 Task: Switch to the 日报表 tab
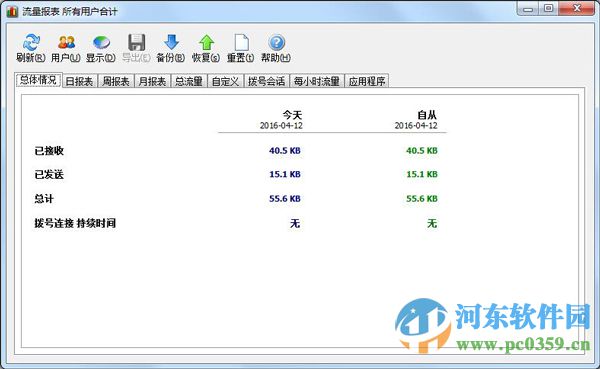click(x=79, y=81)
